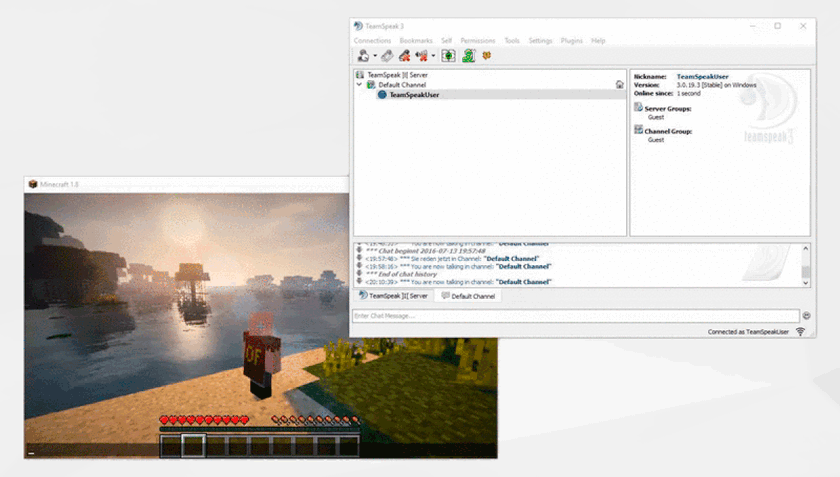The height and width of the screenshot is (477, 840).
Task: Open the Connect icon's dropdown arrow
Action: (375, 56)
